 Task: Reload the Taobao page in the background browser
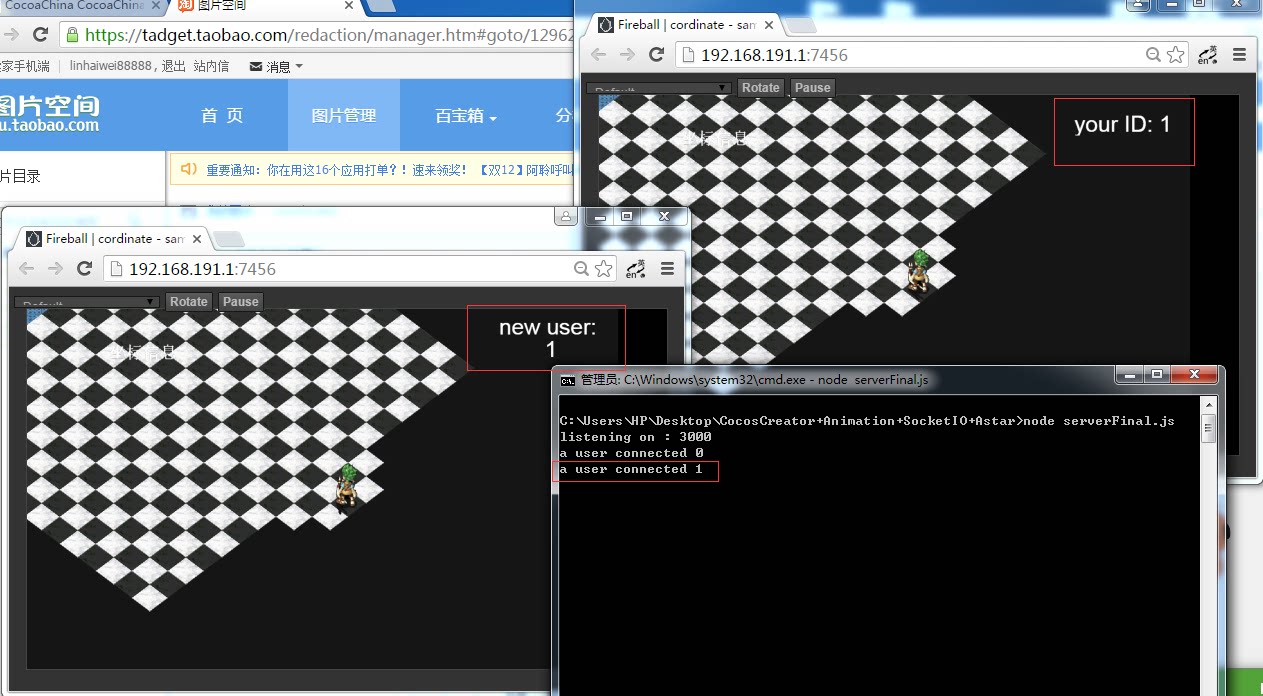(40, 35)
